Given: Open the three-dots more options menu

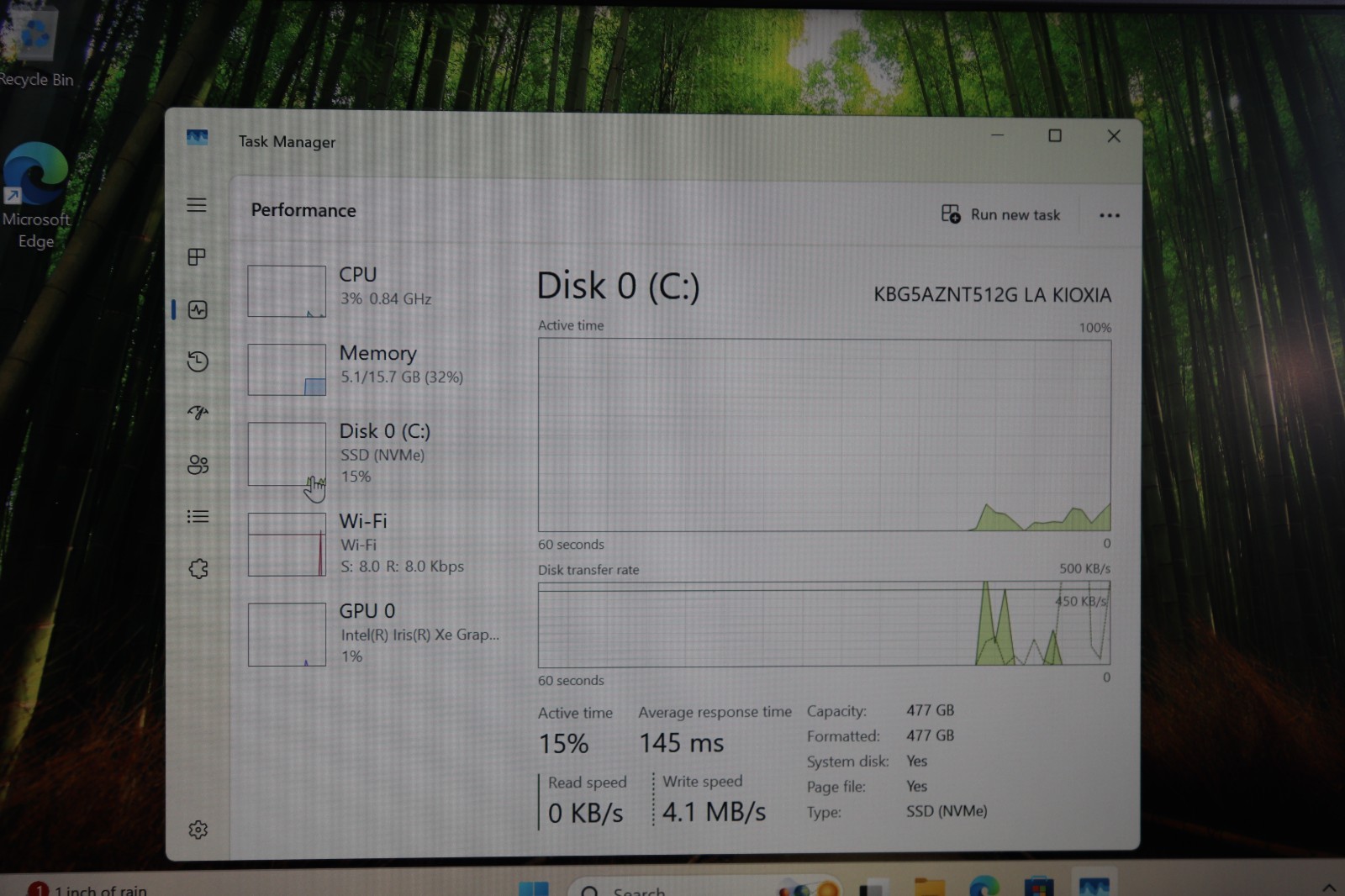Looking at the screenshot, I should tap(1110, 215).
